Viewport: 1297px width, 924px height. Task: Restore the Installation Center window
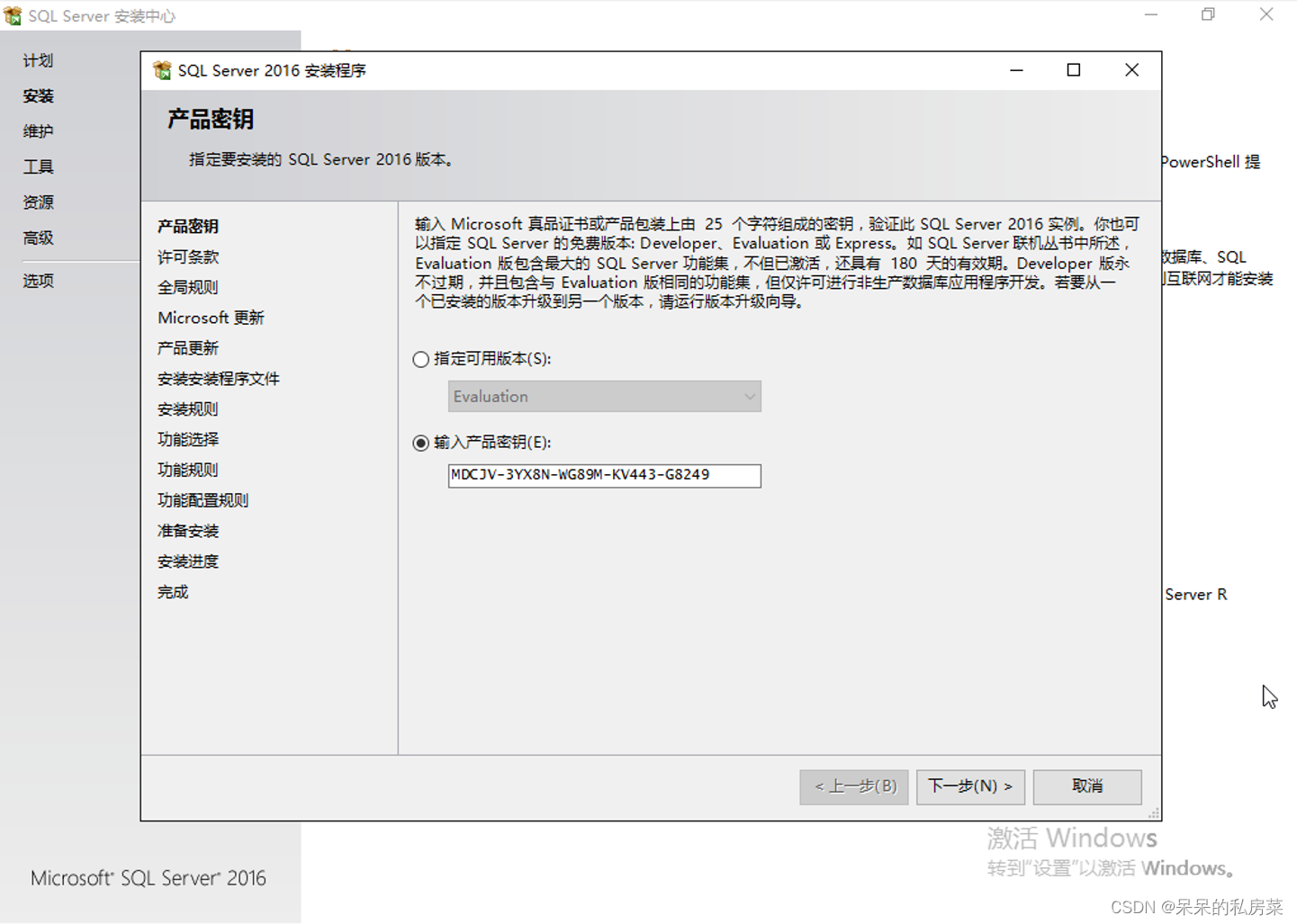click(1209, 14)
